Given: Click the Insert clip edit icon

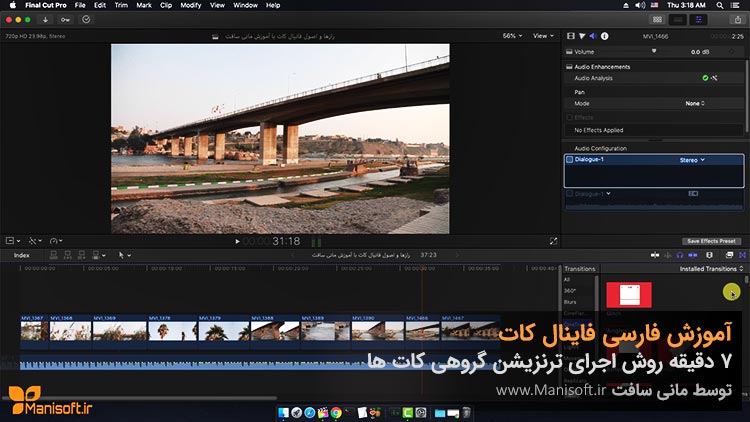Looking at the screenshot, I should point(67,255).
